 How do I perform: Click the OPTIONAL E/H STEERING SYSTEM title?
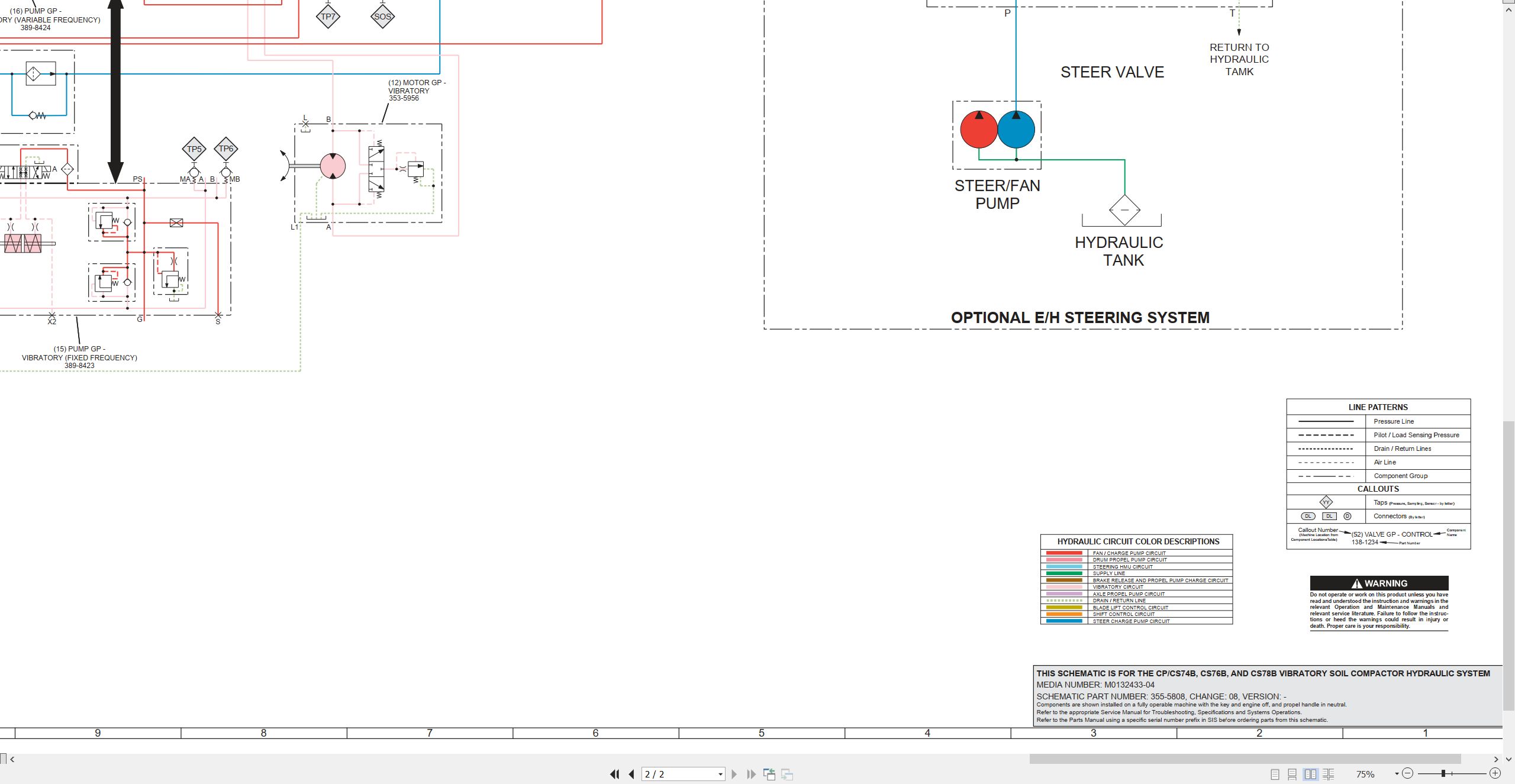[x=1080, y=318]
